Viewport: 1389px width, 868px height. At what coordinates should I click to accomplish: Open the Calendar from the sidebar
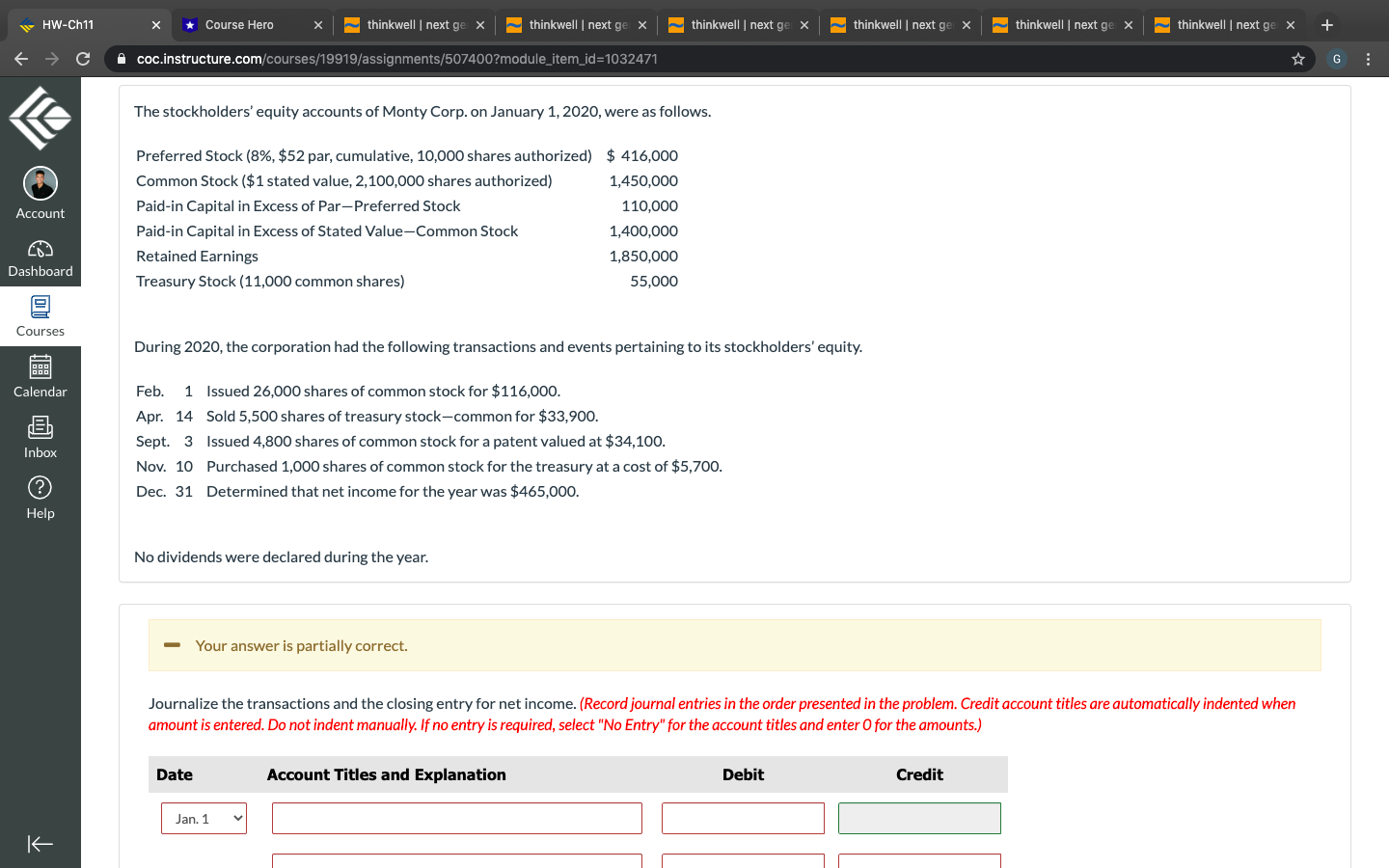(40, 374)
